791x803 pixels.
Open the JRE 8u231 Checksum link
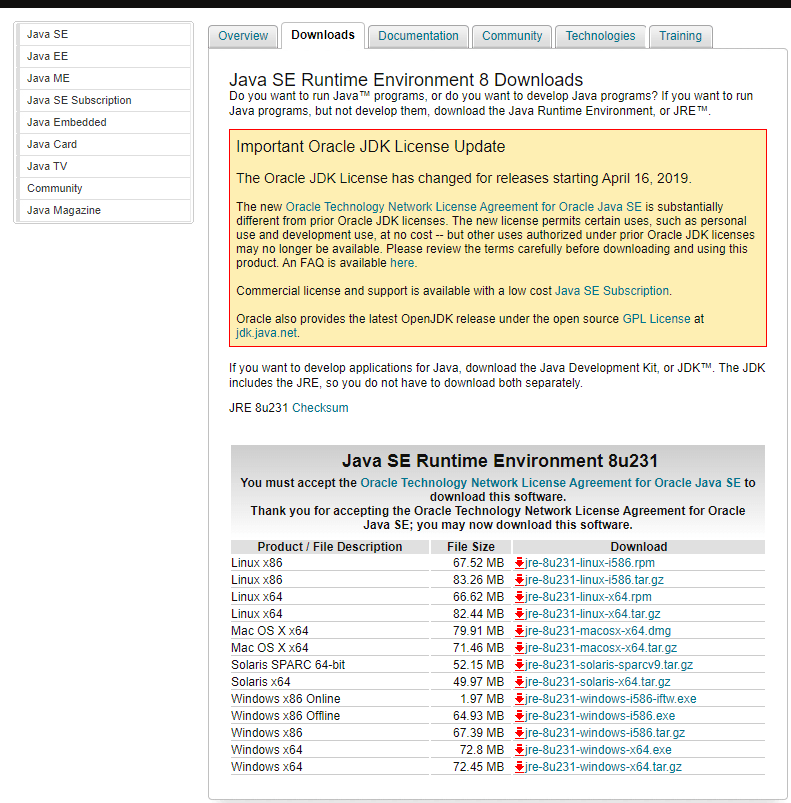coord(320,408)
